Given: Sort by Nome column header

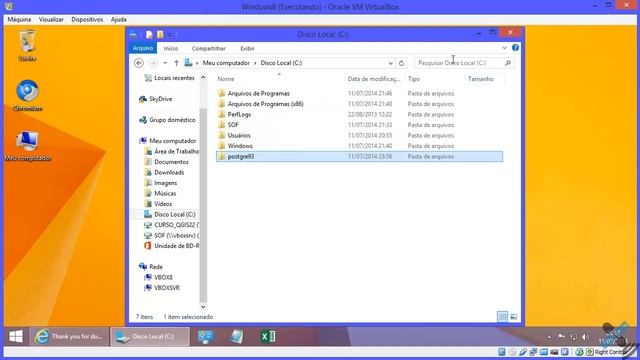Looking at the screenshot, I should pyautogui.click(x=280, y=79).
